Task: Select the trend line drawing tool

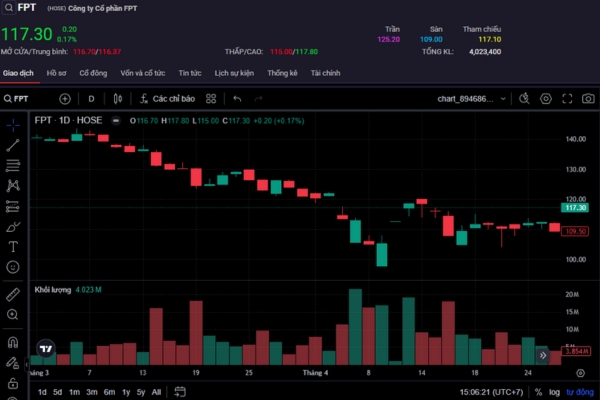Action: point(13,145)
